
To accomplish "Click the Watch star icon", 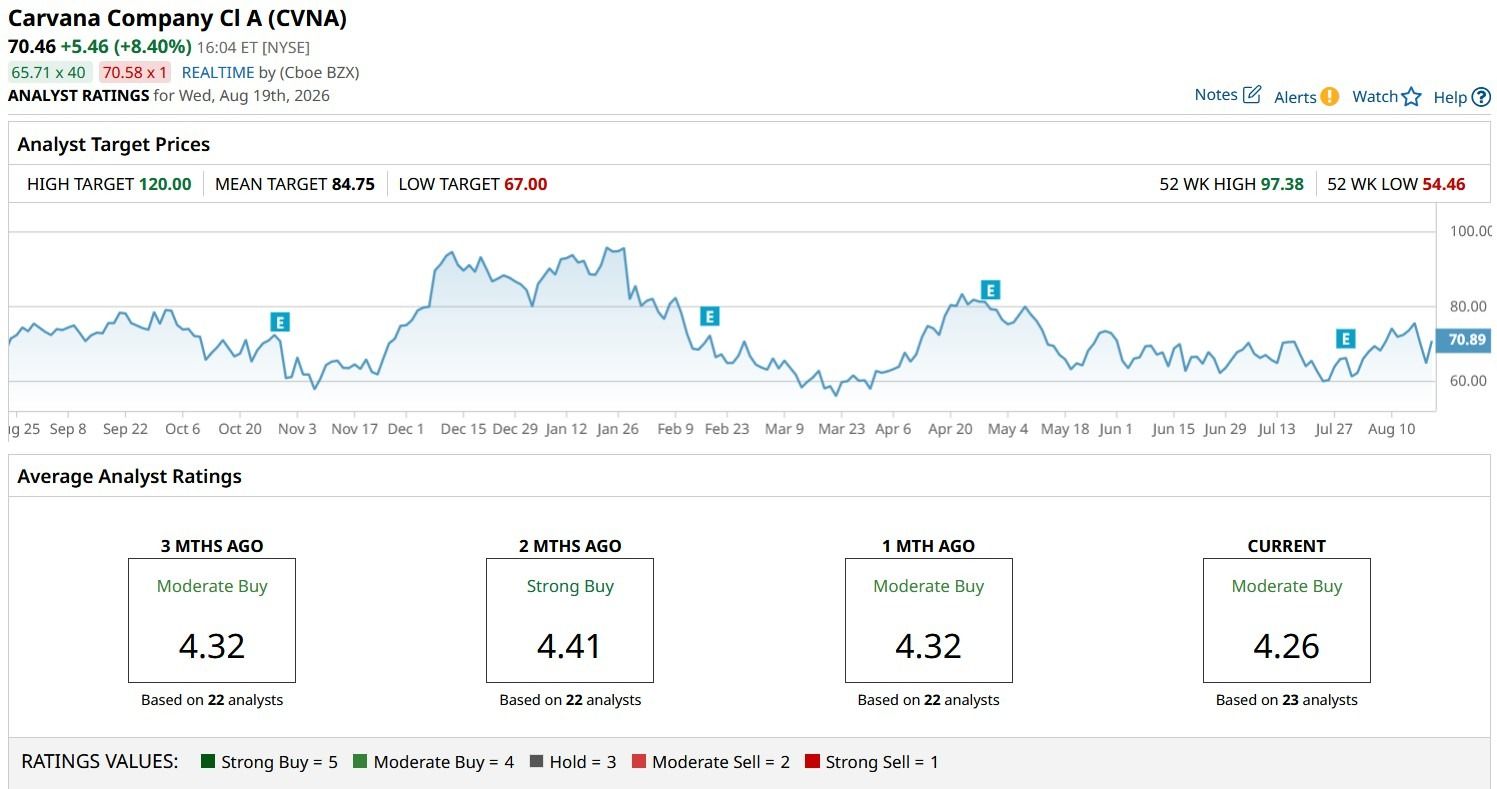I will tap(1411, 97).
